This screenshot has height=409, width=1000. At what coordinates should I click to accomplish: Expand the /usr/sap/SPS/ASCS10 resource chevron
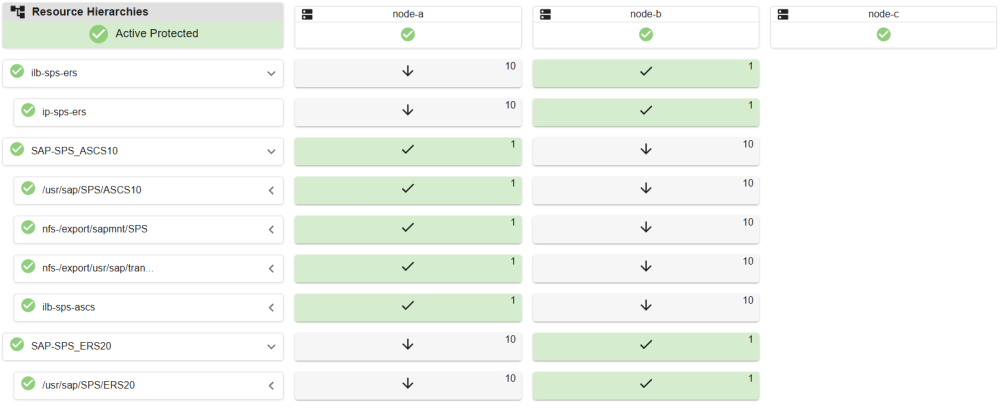pos(270,190)
